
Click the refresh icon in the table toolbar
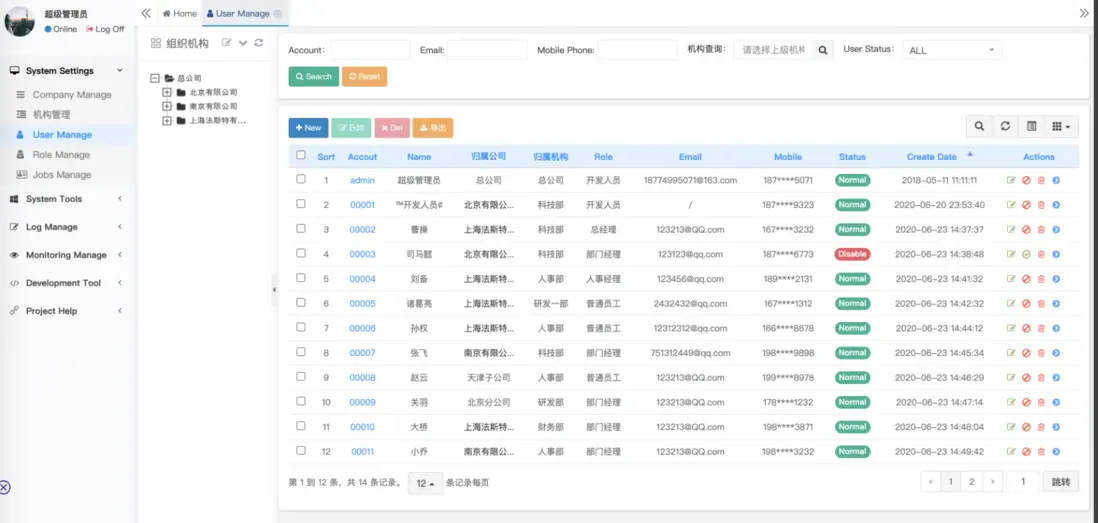pos(1005,127)
